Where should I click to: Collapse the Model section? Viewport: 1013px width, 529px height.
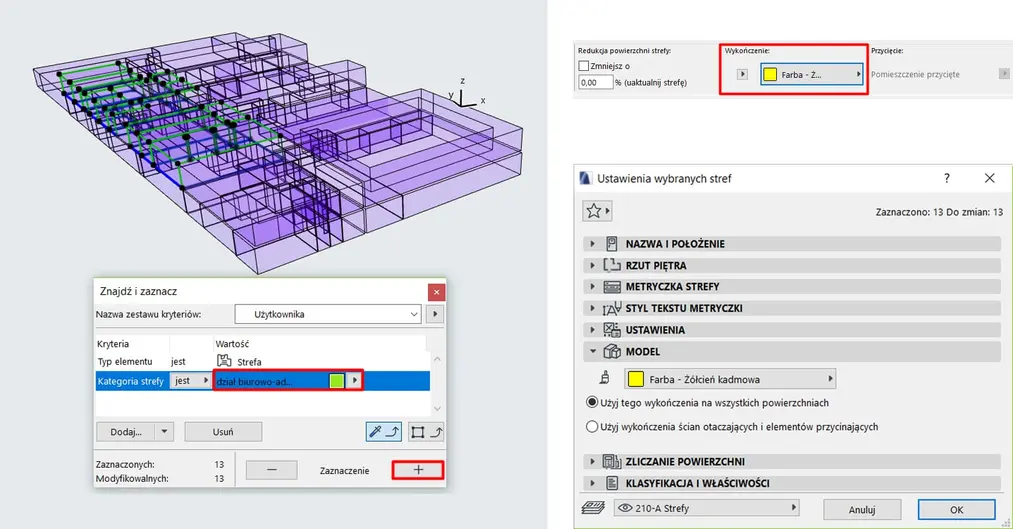pyautogui.click(x=592, y=351)
